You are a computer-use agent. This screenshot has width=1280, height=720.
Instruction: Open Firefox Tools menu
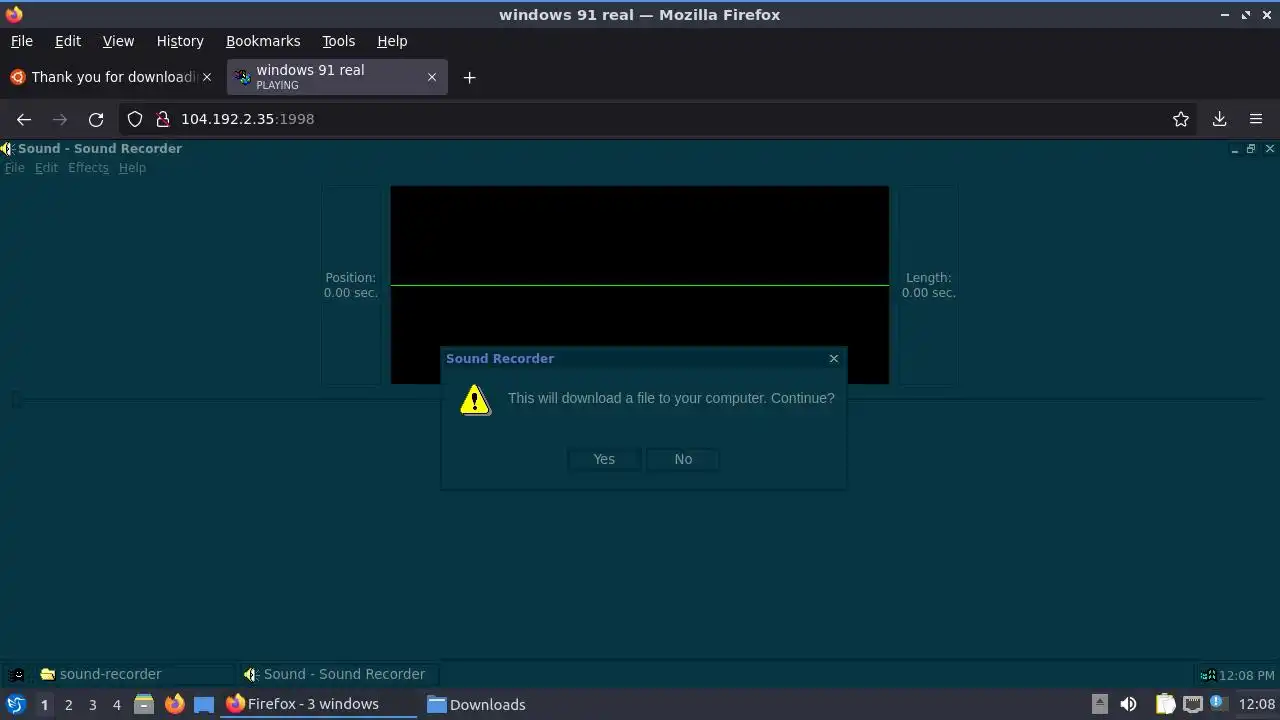(338, 41)
